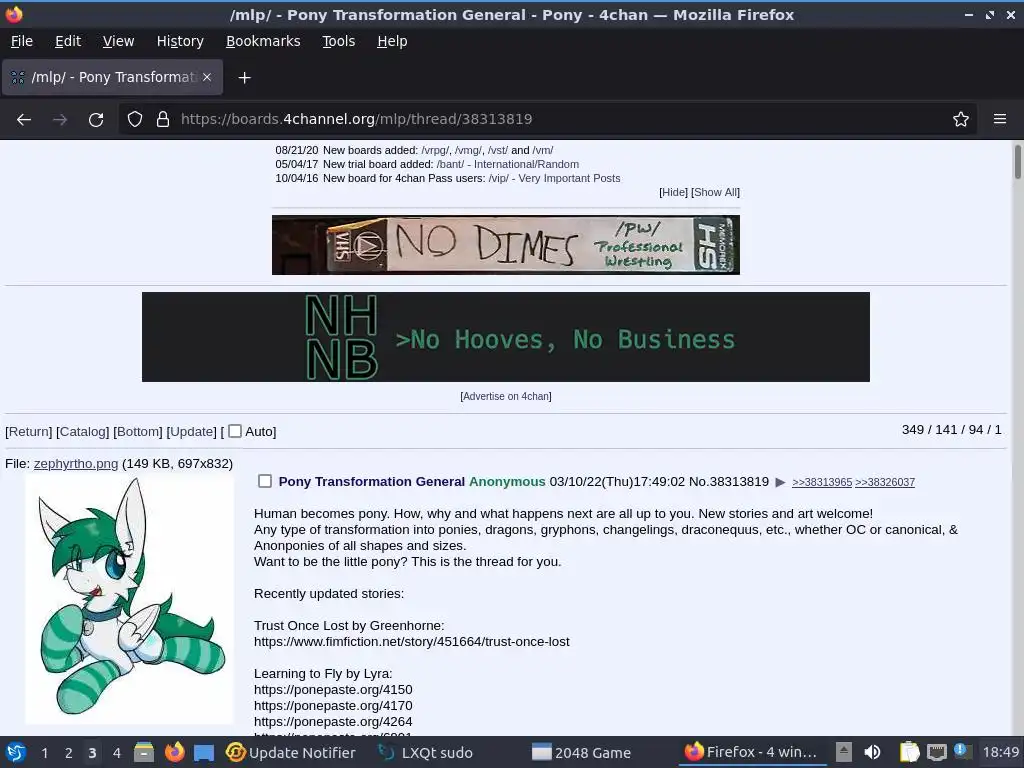1024x768 pixels.
Task: Jump to Bottom of thread
Action: pos(138,432)
